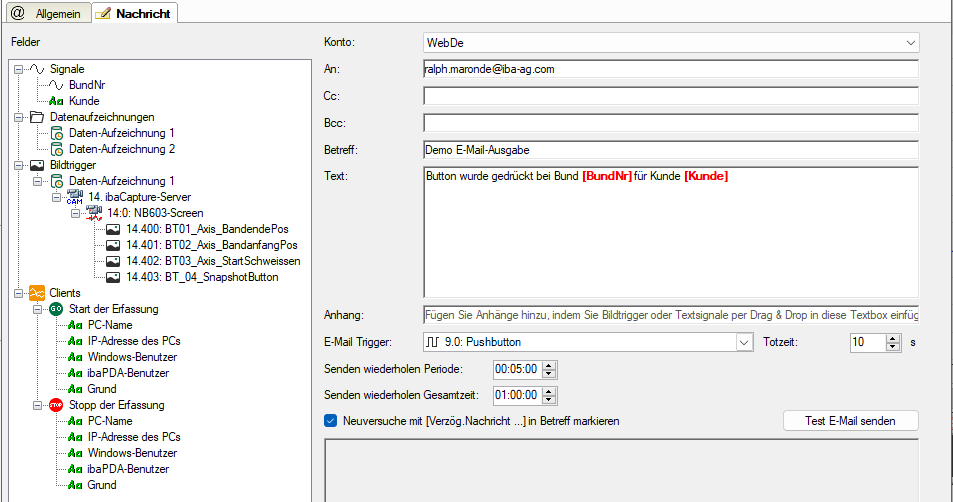The image size is (953, 502).
Task: Click the BT02_Axis_BandanfangPos image icon
Action: (113, 245)
